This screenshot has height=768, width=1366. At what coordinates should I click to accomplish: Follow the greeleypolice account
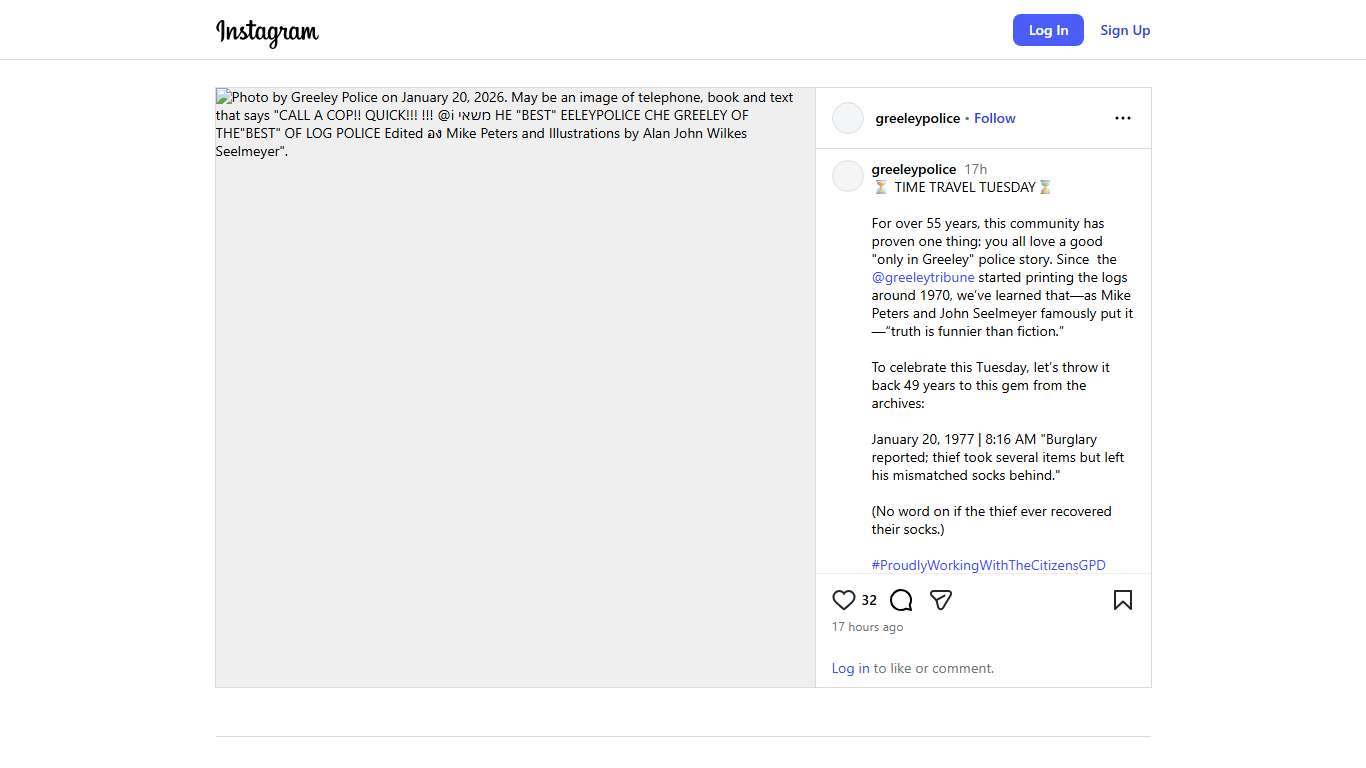(x=995, y=118)
